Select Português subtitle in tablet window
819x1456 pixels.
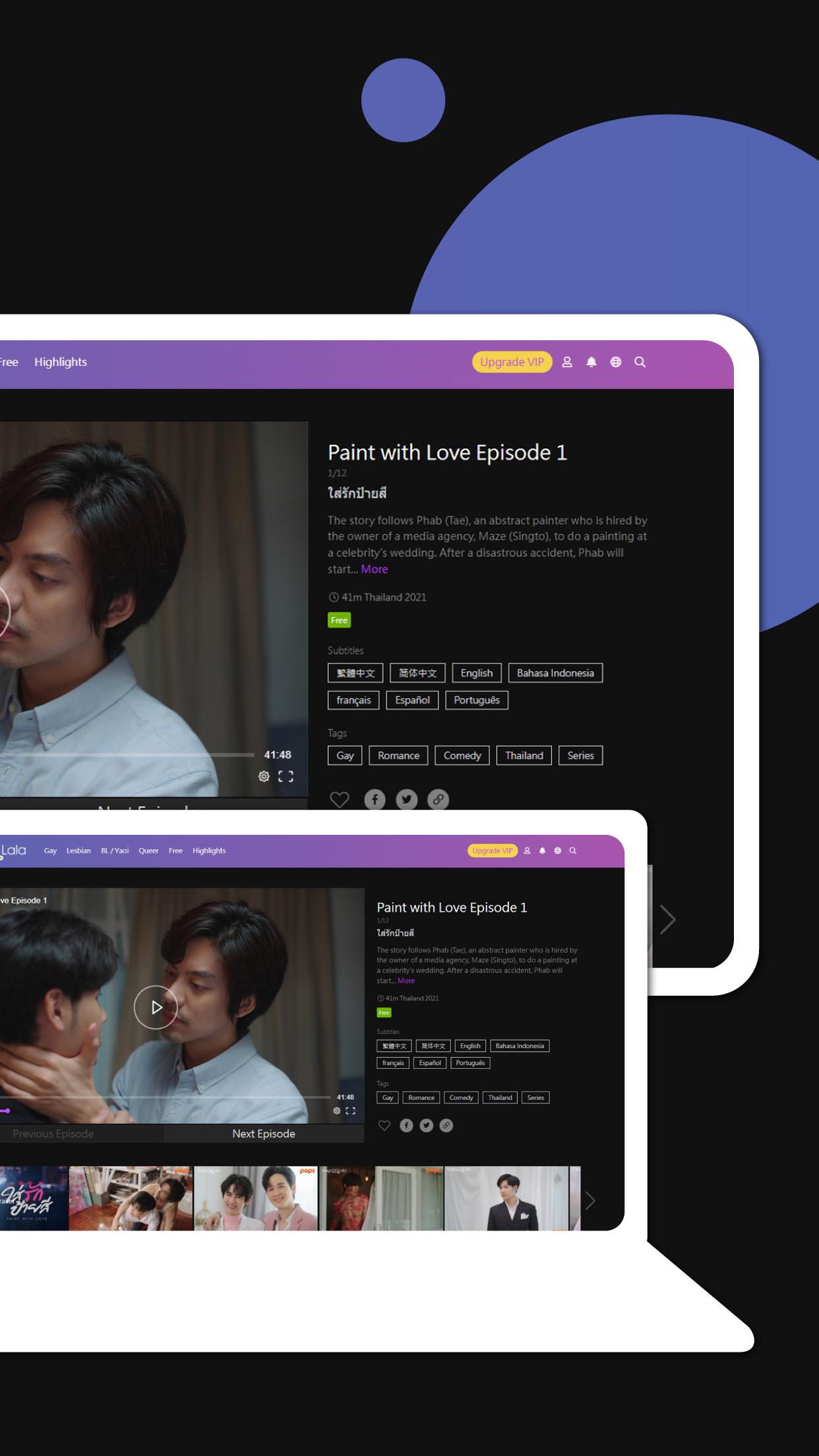pos(477,700)
